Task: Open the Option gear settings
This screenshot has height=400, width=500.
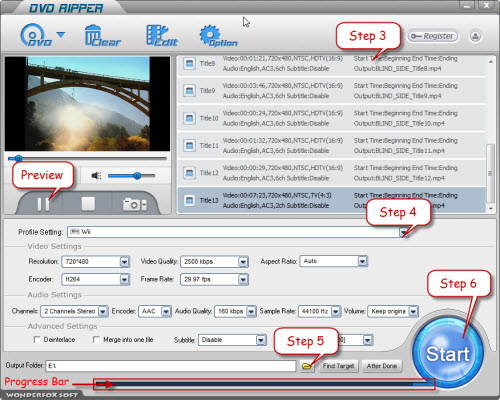Action: click(218, 35)
